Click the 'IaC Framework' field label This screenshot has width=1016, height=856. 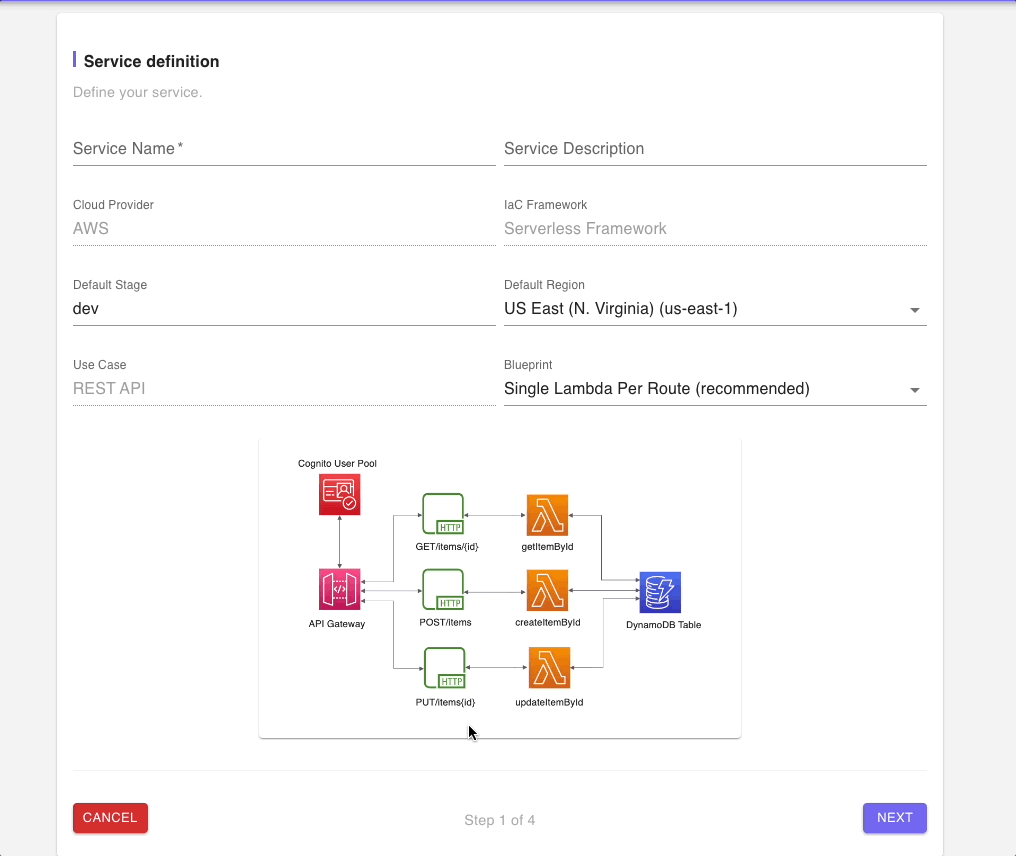tap(546, 205)
